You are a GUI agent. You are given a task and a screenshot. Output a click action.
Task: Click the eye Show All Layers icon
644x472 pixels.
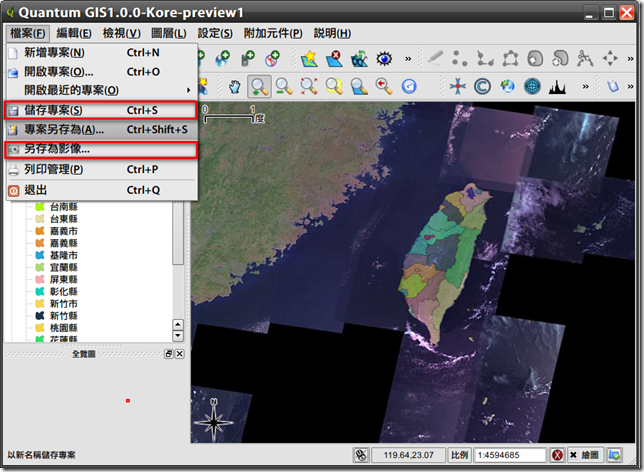point(384,59)
